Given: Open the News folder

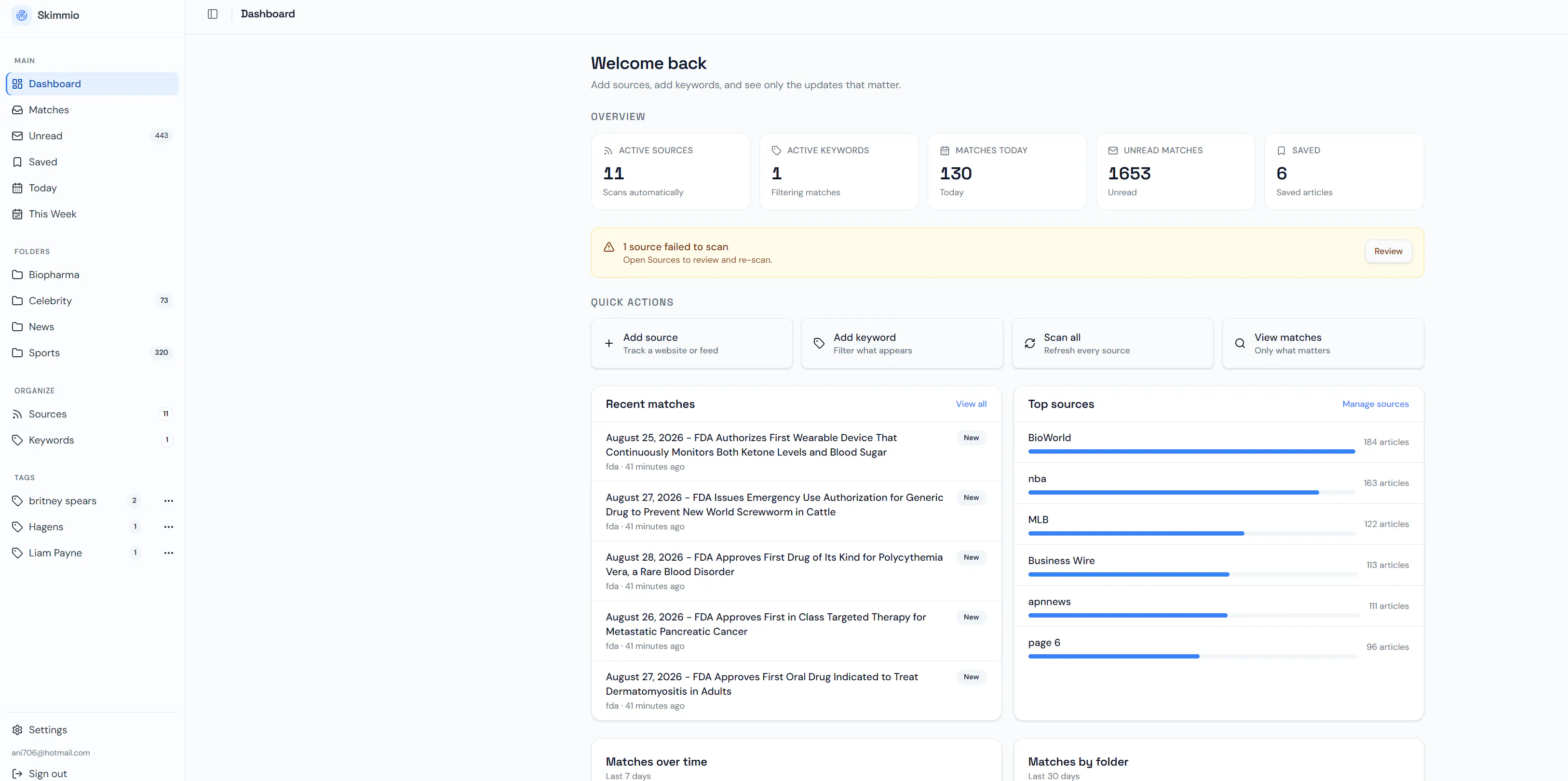Looking at the screenshot, I should point(93,327).
